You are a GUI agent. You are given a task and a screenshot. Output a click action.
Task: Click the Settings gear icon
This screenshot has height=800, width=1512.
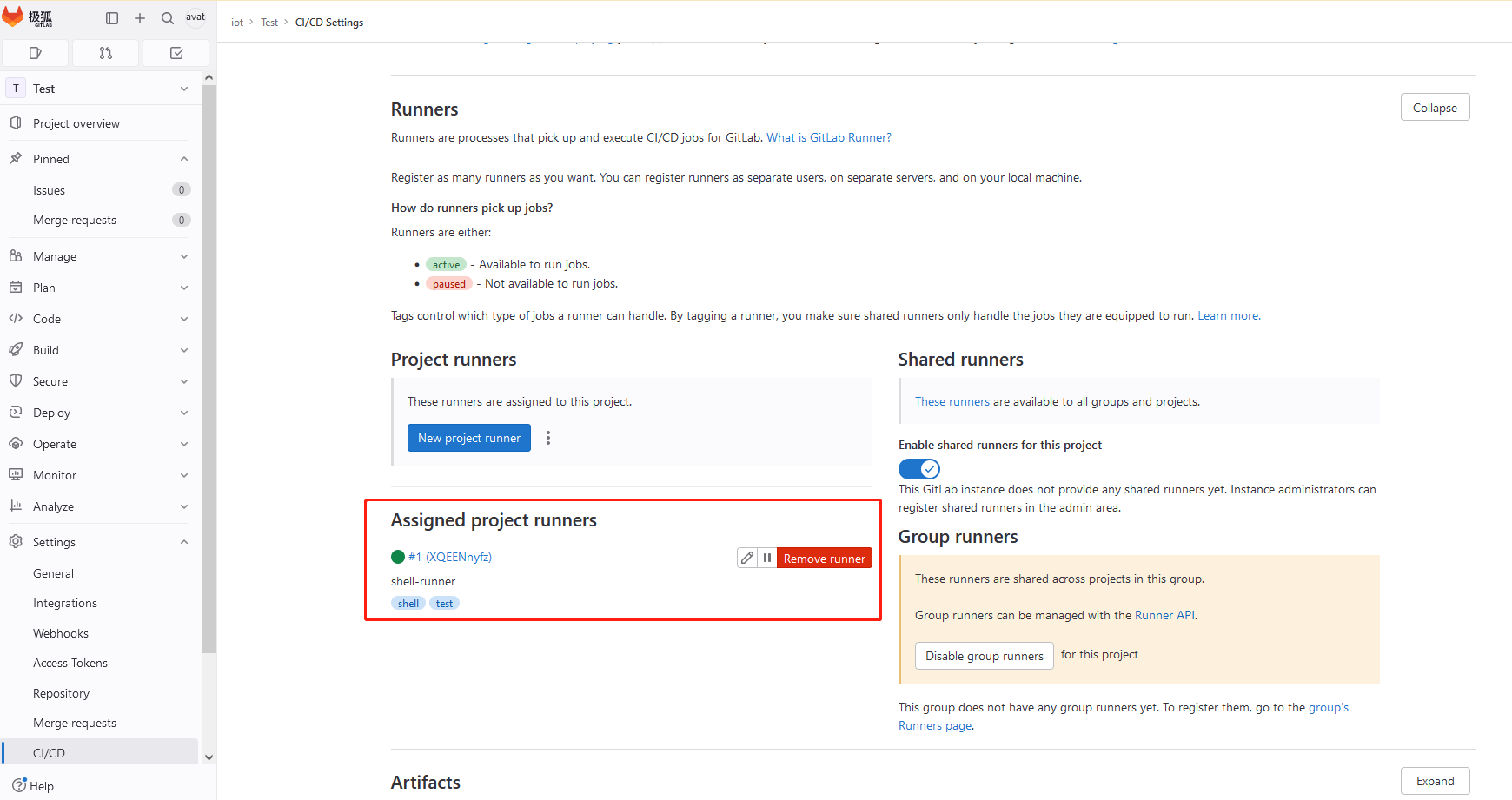16,542
